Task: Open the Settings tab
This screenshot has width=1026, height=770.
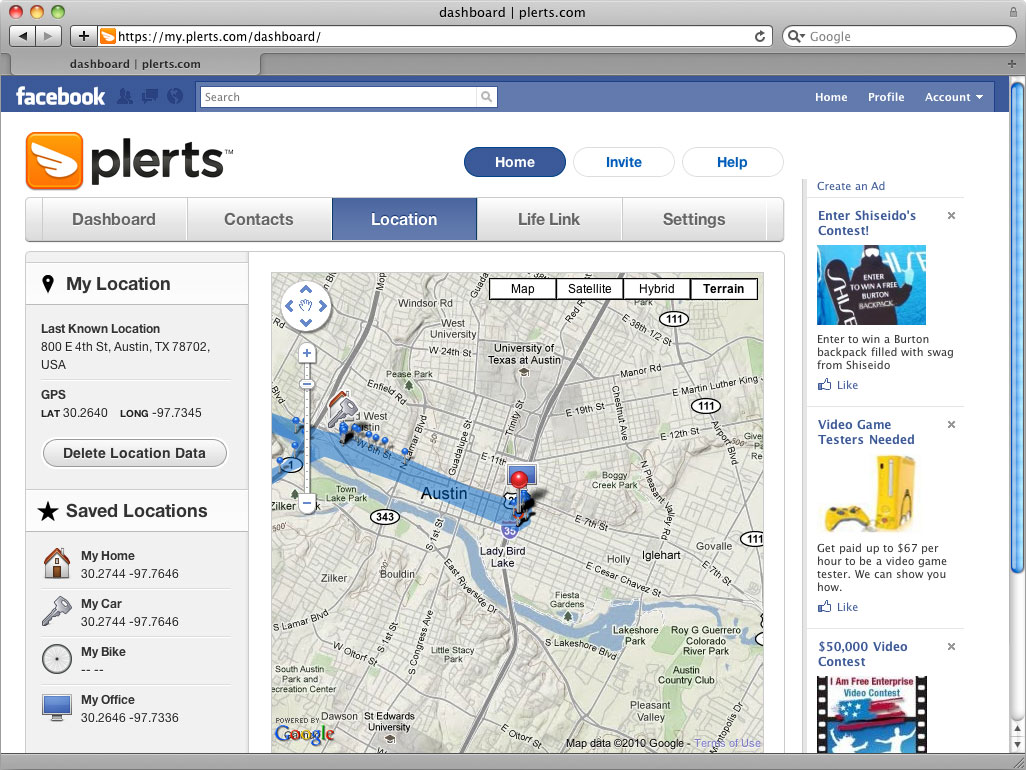Action: pyautogui.click(x=694, y=219)
